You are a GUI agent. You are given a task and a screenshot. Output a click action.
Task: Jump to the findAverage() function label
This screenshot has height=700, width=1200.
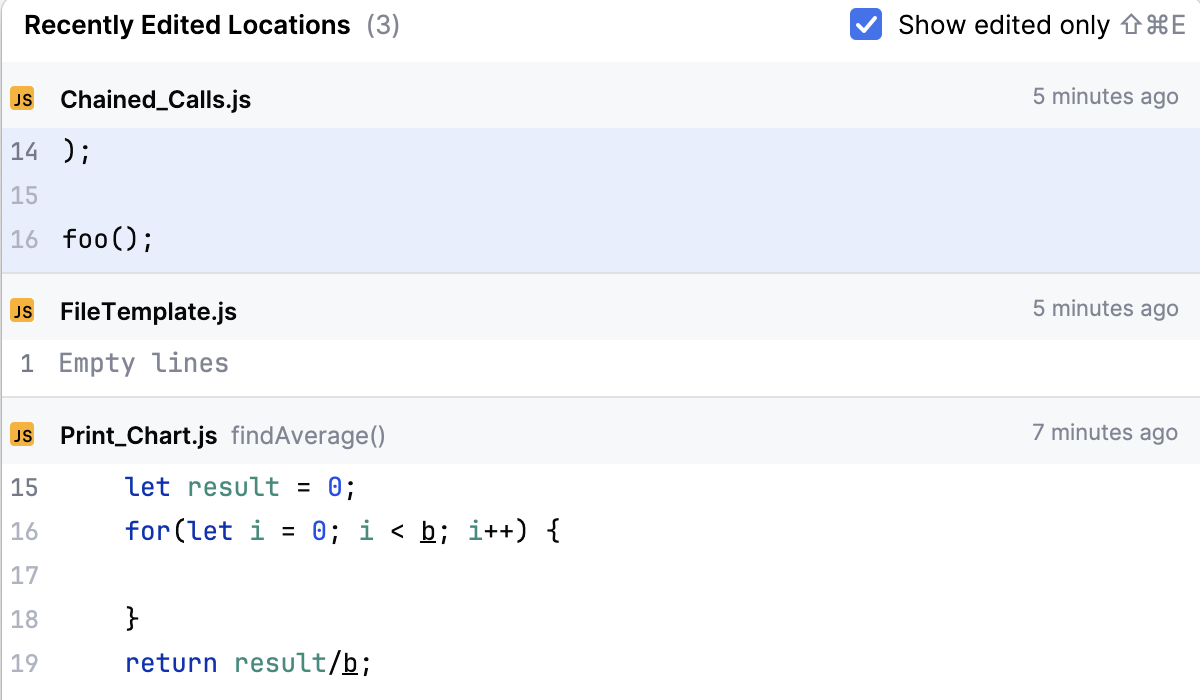[308, 435]
